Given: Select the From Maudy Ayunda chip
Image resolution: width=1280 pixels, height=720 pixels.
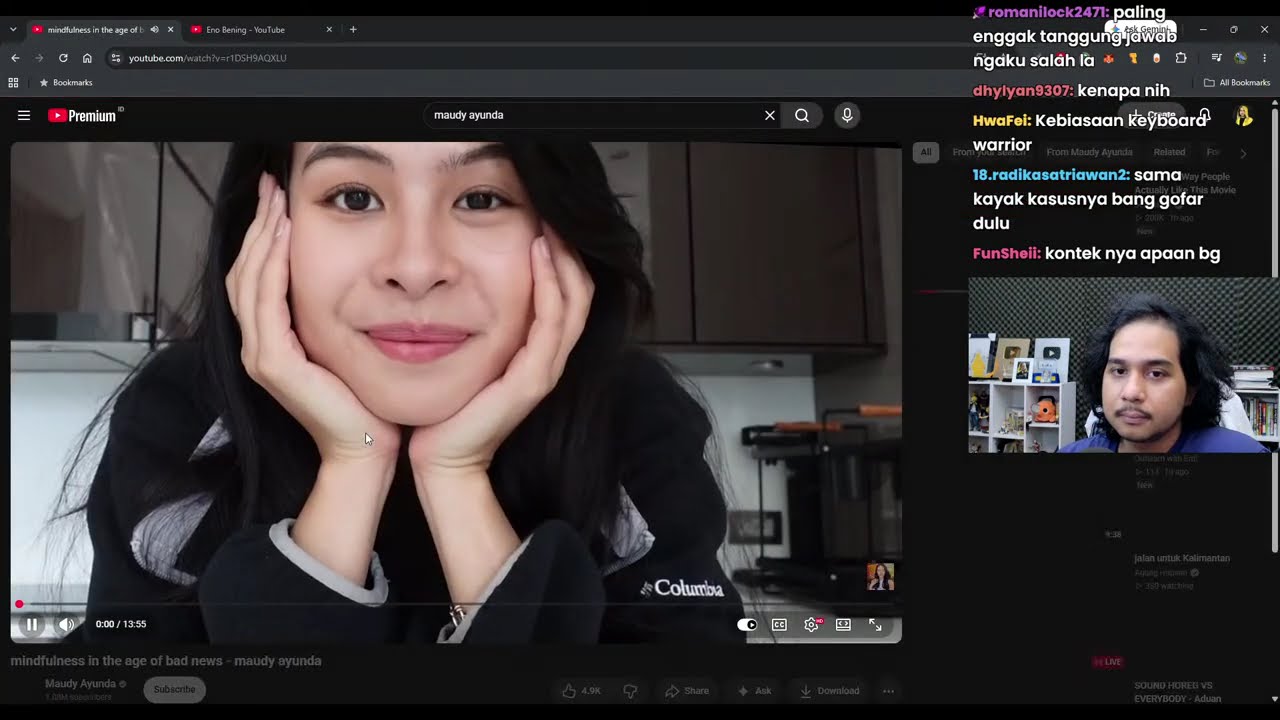Looking at the screenshot, I should tap(1089, 152).
